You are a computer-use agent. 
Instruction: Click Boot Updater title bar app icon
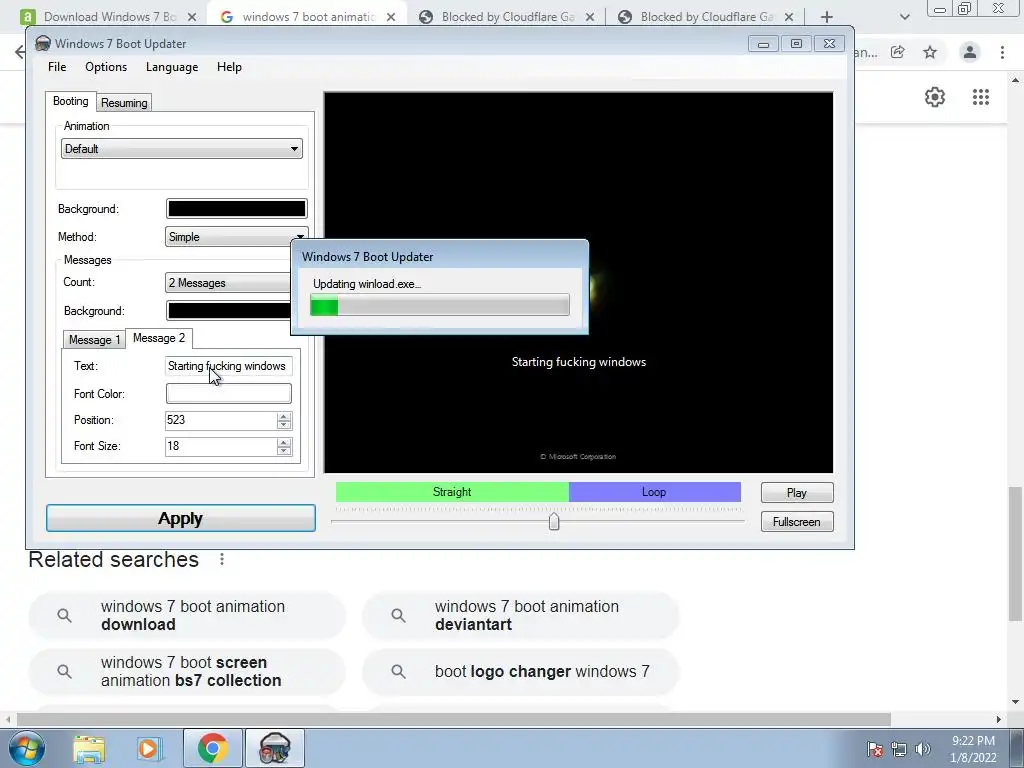pyautogui.click(x=42, y=44)
